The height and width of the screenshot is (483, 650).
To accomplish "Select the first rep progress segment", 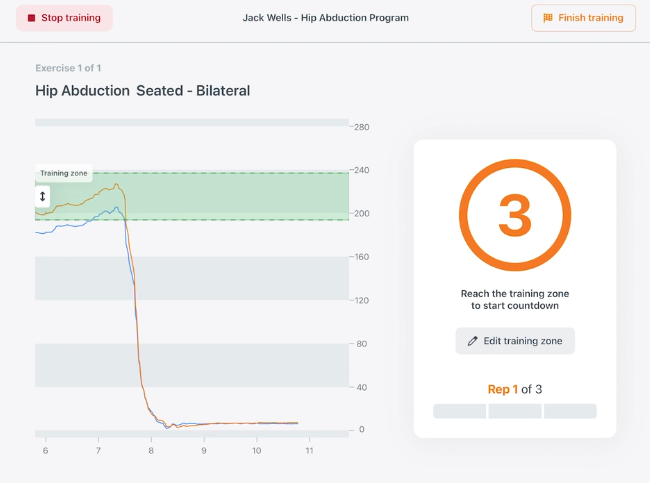I will [x=459, y=411].
